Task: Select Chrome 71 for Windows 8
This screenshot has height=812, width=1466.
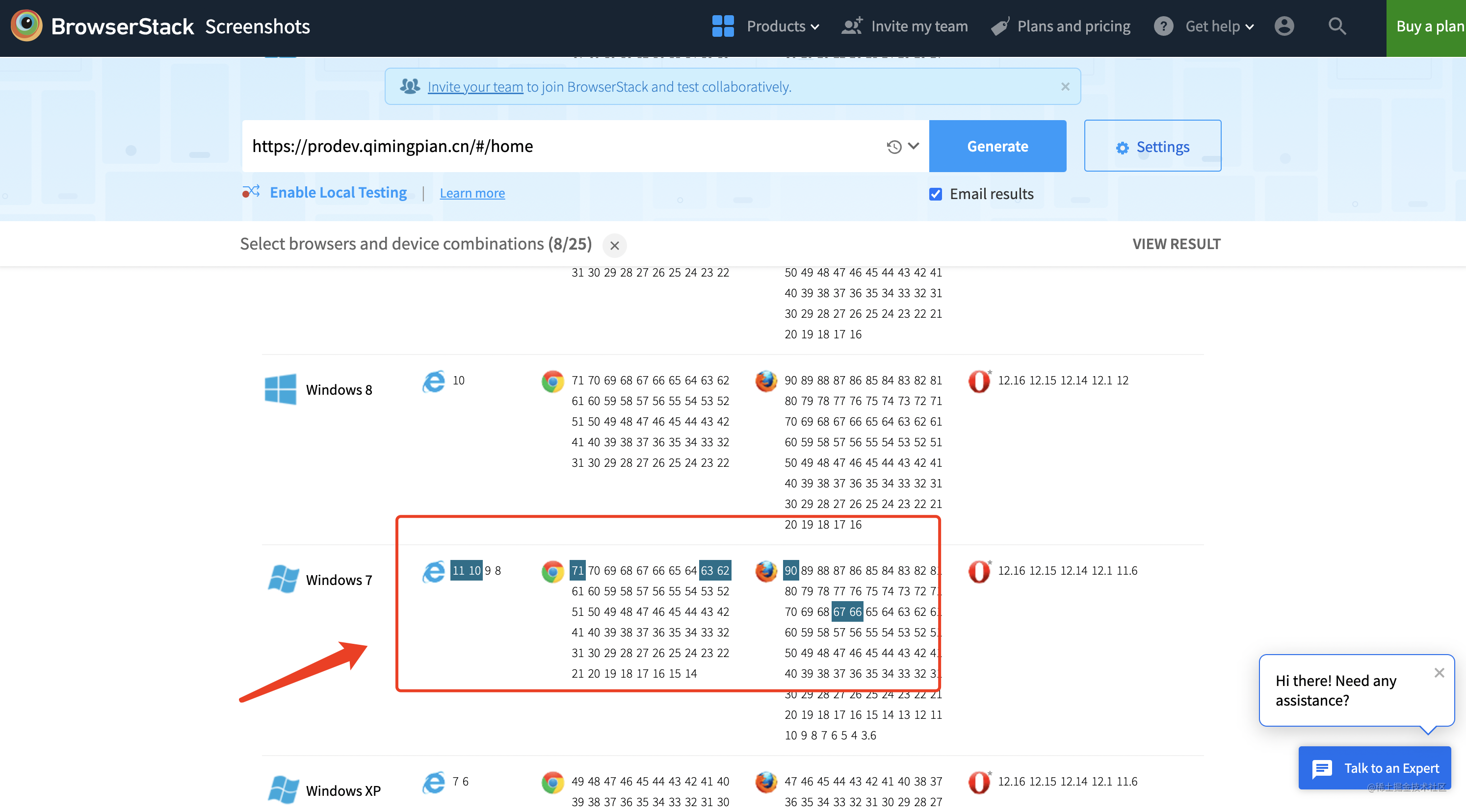Action: [x=577, y=381]
